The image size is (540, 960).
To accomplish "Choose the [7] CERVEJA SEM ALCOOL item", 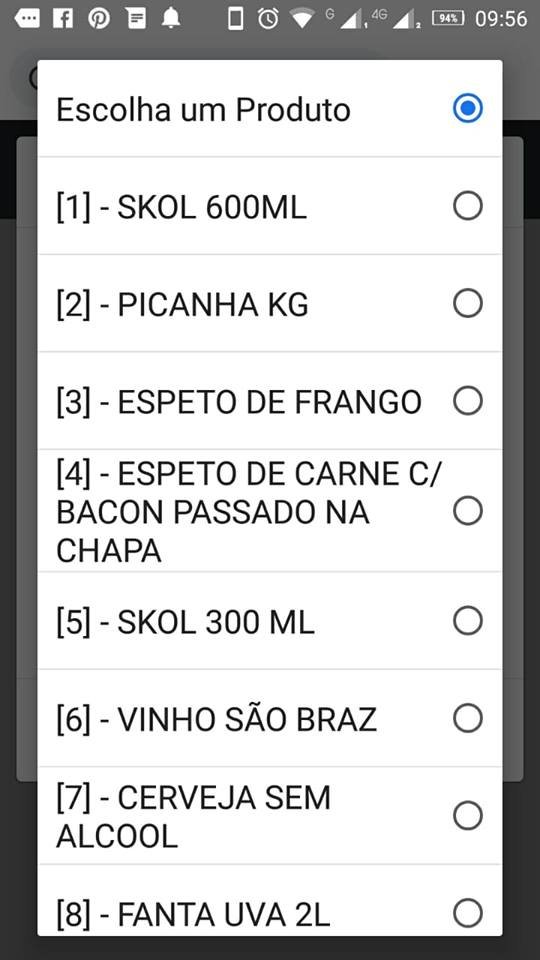I will click(x=270, y=816).
